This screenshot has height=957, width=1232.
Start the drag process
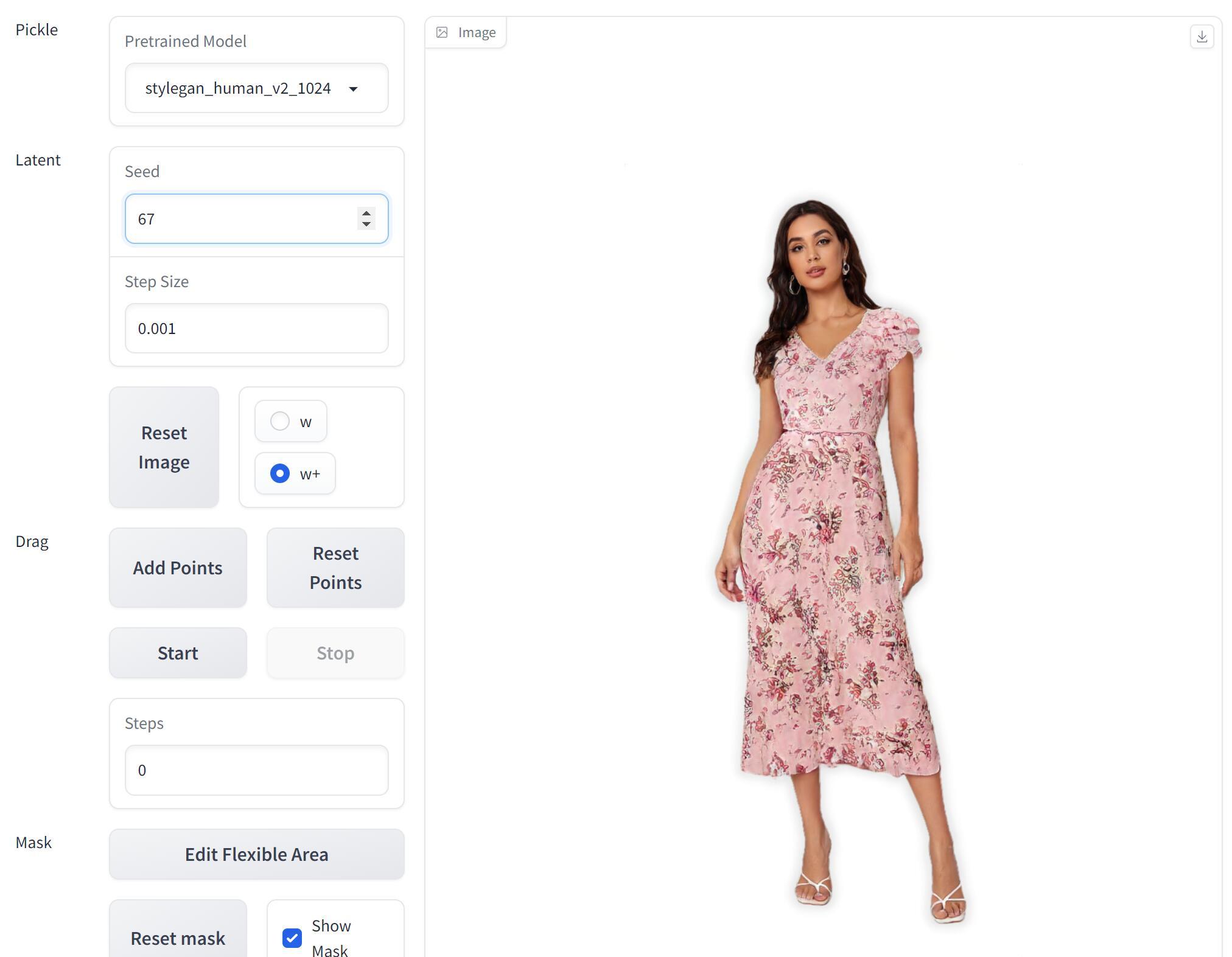tap(178, 653)
